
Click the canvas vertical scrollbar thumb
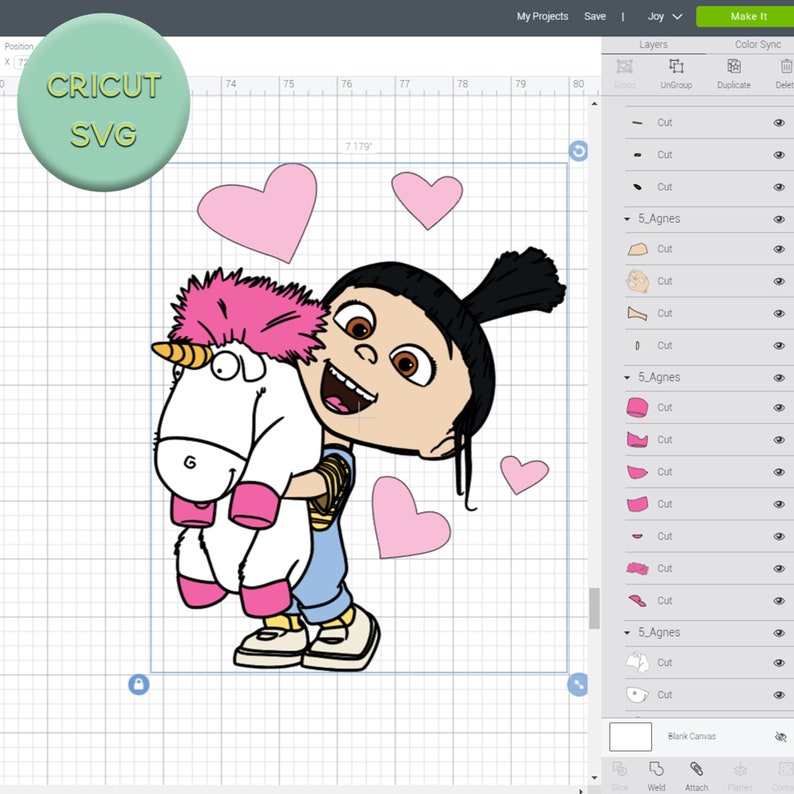(594, 608)
